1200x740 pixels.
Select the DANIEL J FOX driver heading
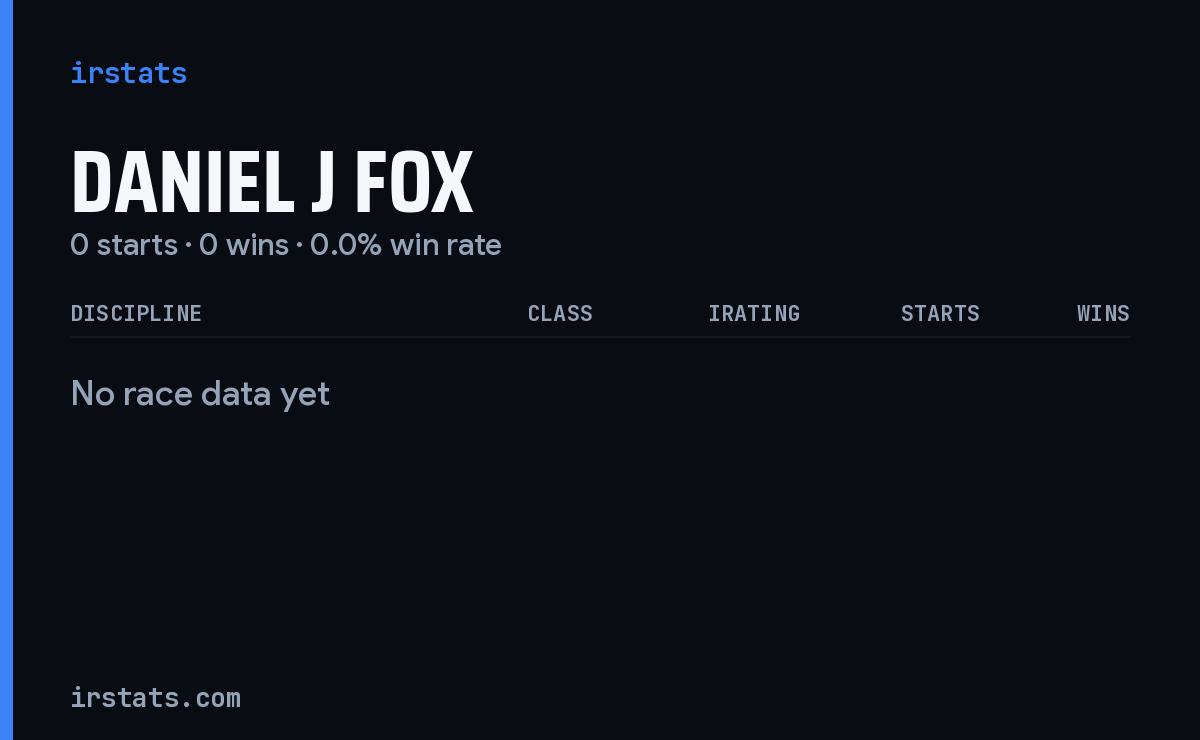271,182
